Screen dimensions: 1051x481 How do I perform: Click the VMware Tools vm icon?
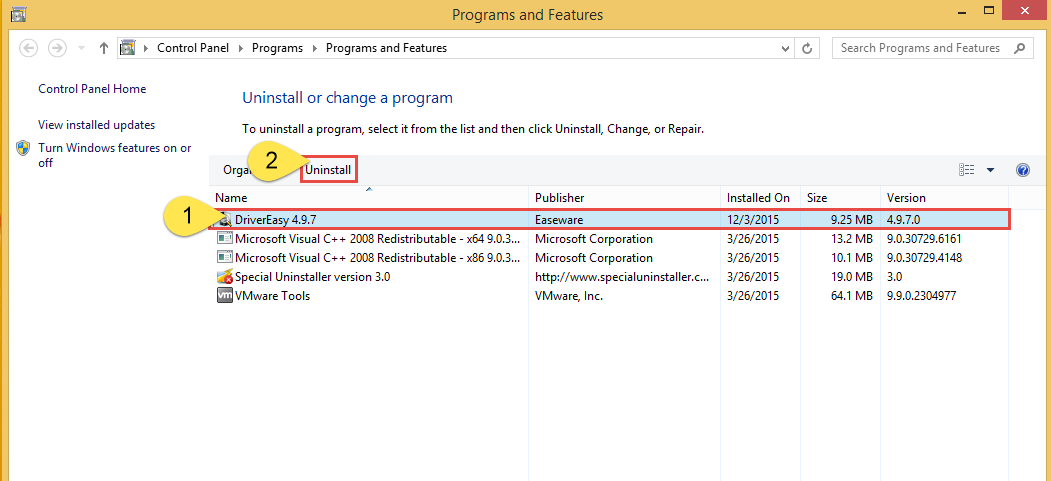(225, 295)
